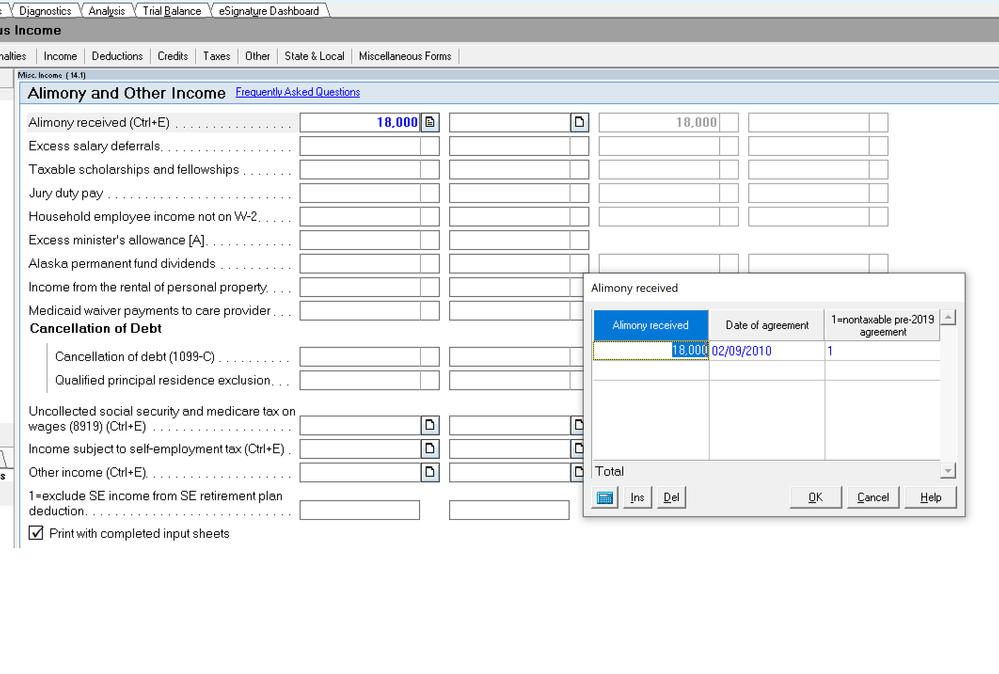999x674 pixels.
Task: Select the Deductions section tab
Action: 117,56
